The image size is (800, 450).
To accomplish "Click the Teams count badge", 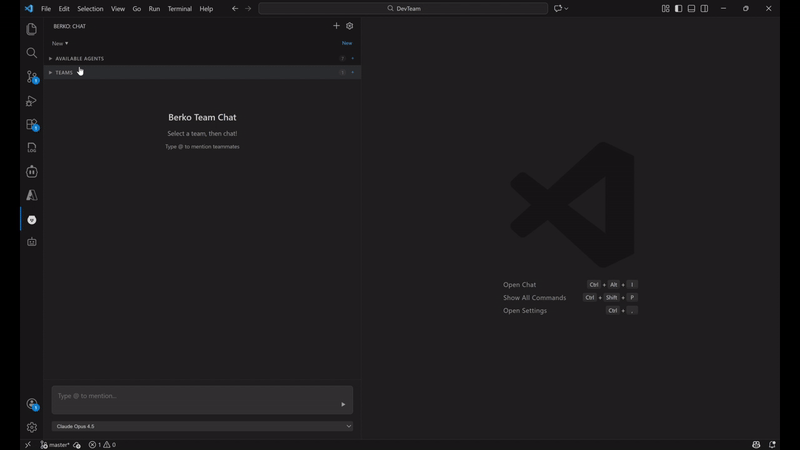I will click(342, 72).
